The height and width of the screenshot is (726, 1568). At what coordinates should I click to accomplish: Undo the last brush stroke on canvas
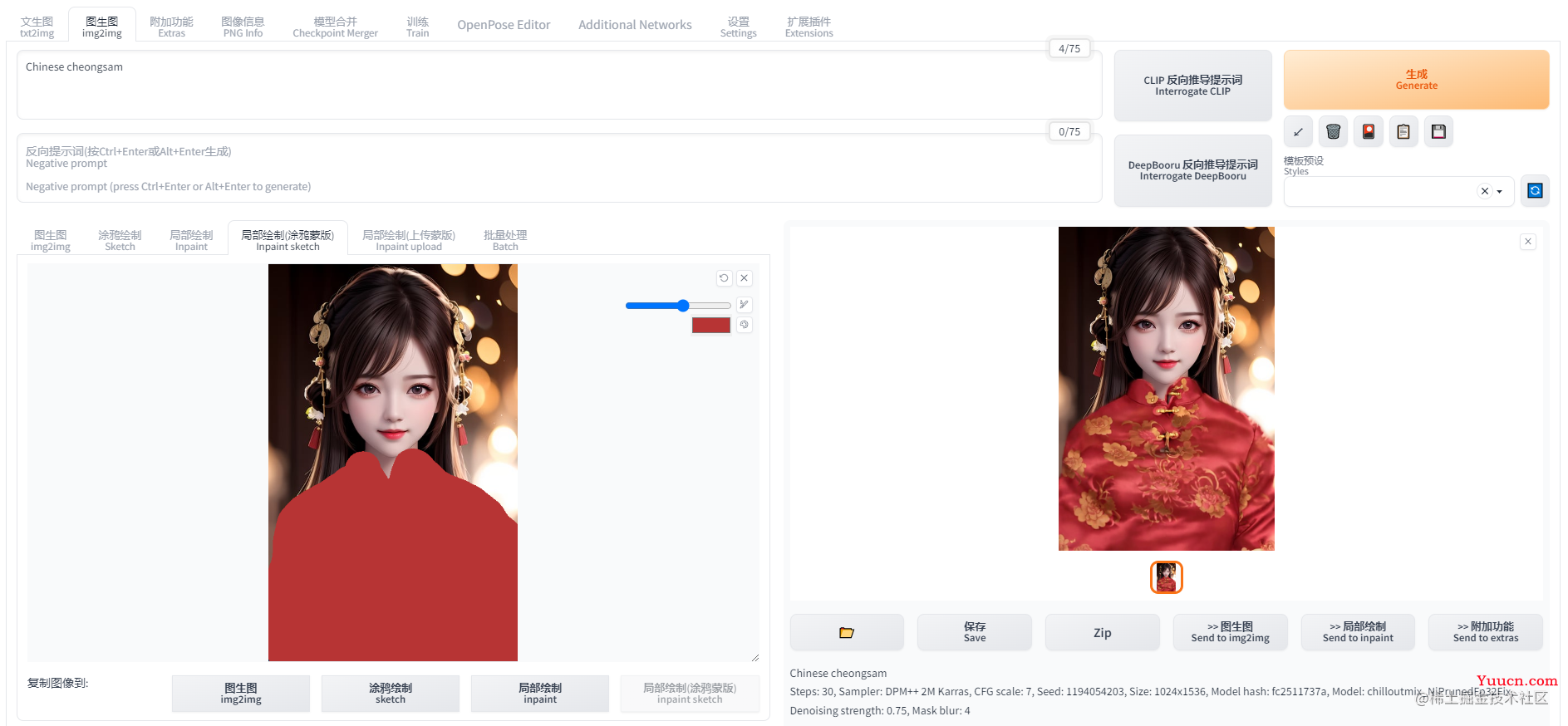724,278
